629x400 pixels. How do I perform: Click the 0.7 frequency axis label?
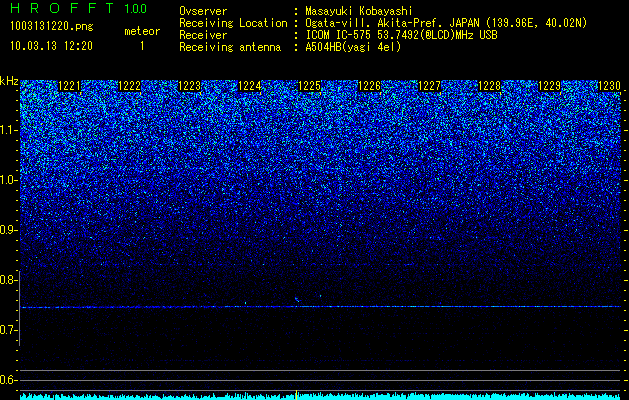pos(9,330)
